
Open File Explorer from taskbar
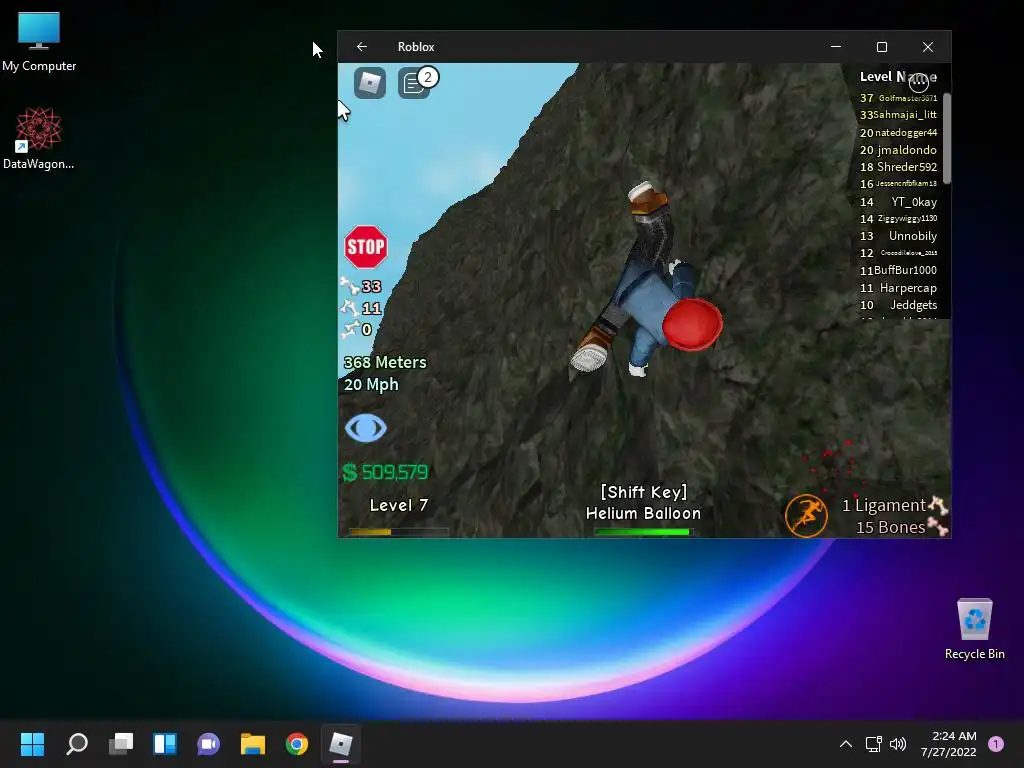(x=253, y=744)
